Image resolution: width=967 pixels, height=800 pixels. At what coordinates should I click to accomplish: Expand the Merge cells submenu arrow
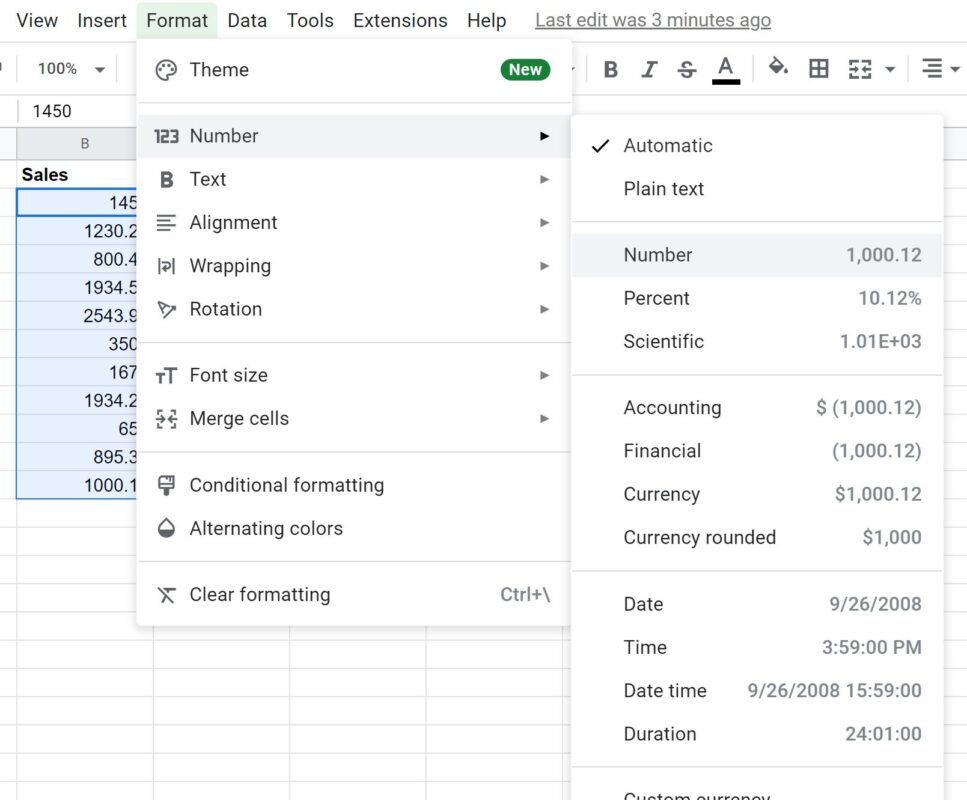click(x=544, y=418)
